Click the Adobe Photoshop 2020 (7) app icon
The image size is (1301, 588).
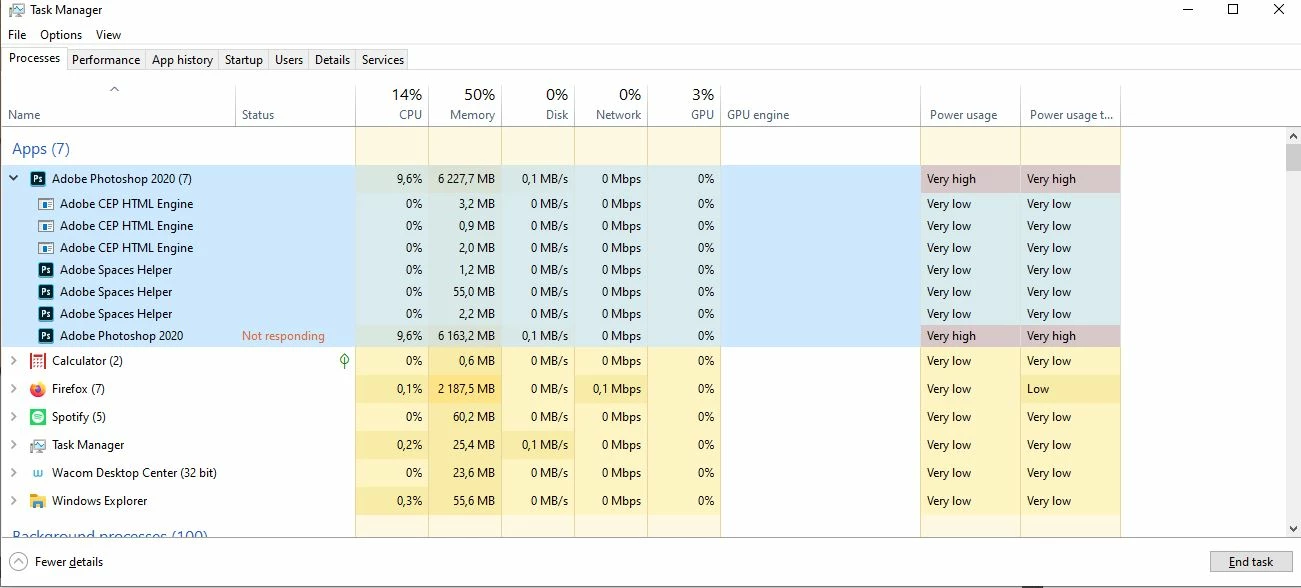coord(38,179)
